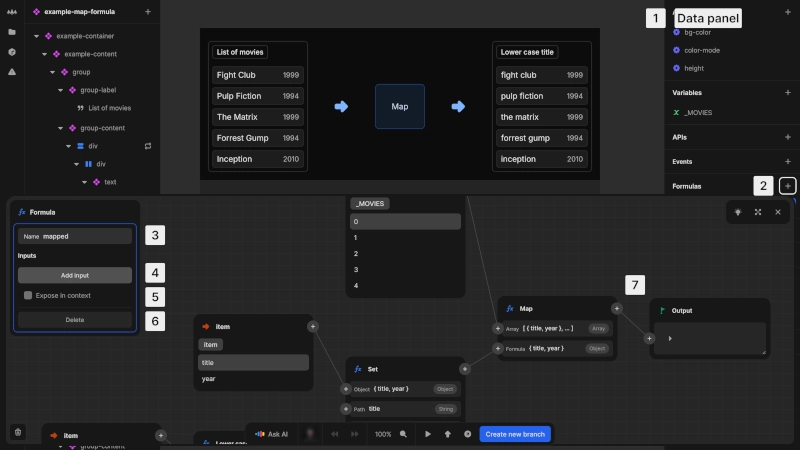Open the packages icon in left sidebar
The width and height of the screenshot is (800, 450).
12,52
